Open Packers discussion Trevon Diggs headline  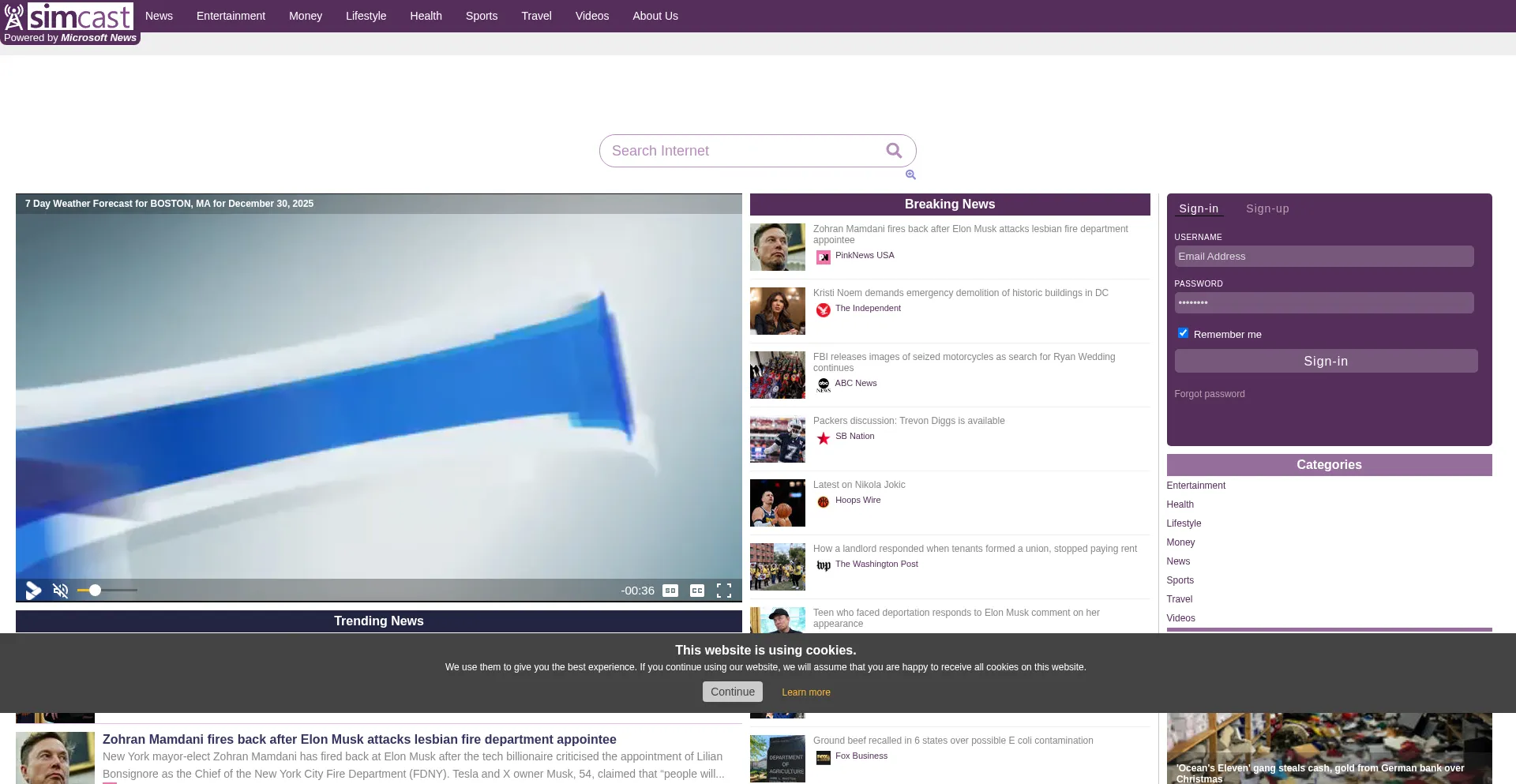pyautogui.click(x=909, y=421)
